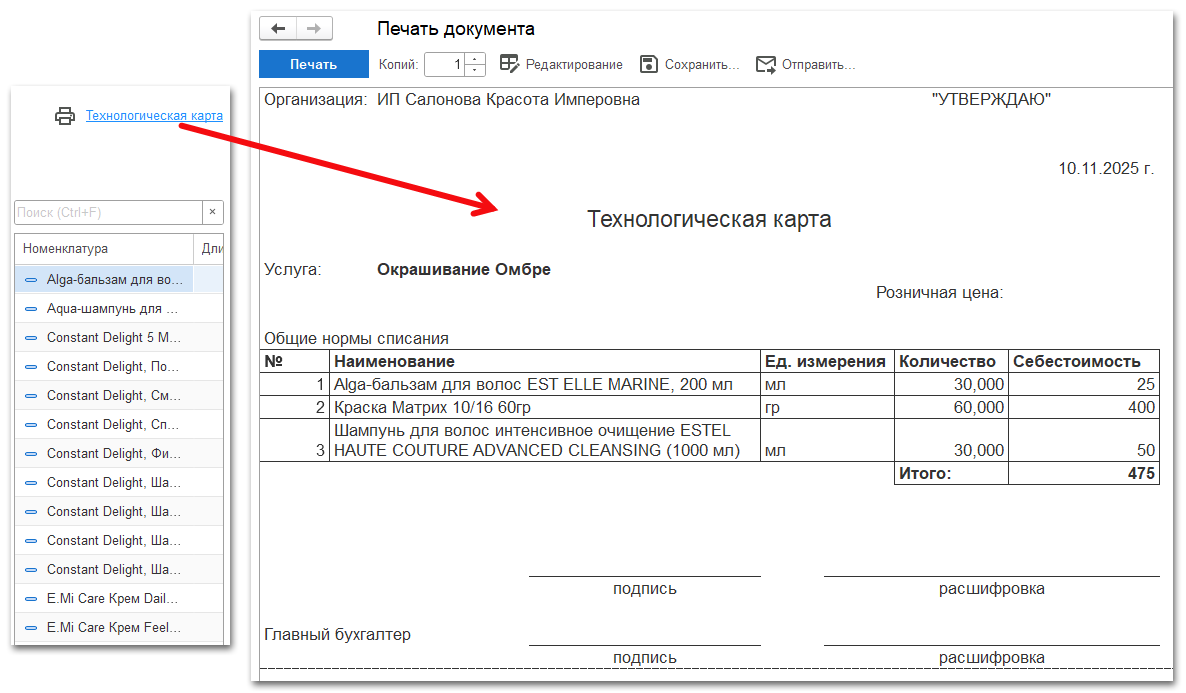Go forward with the right arrow button

tap(314, 29)
